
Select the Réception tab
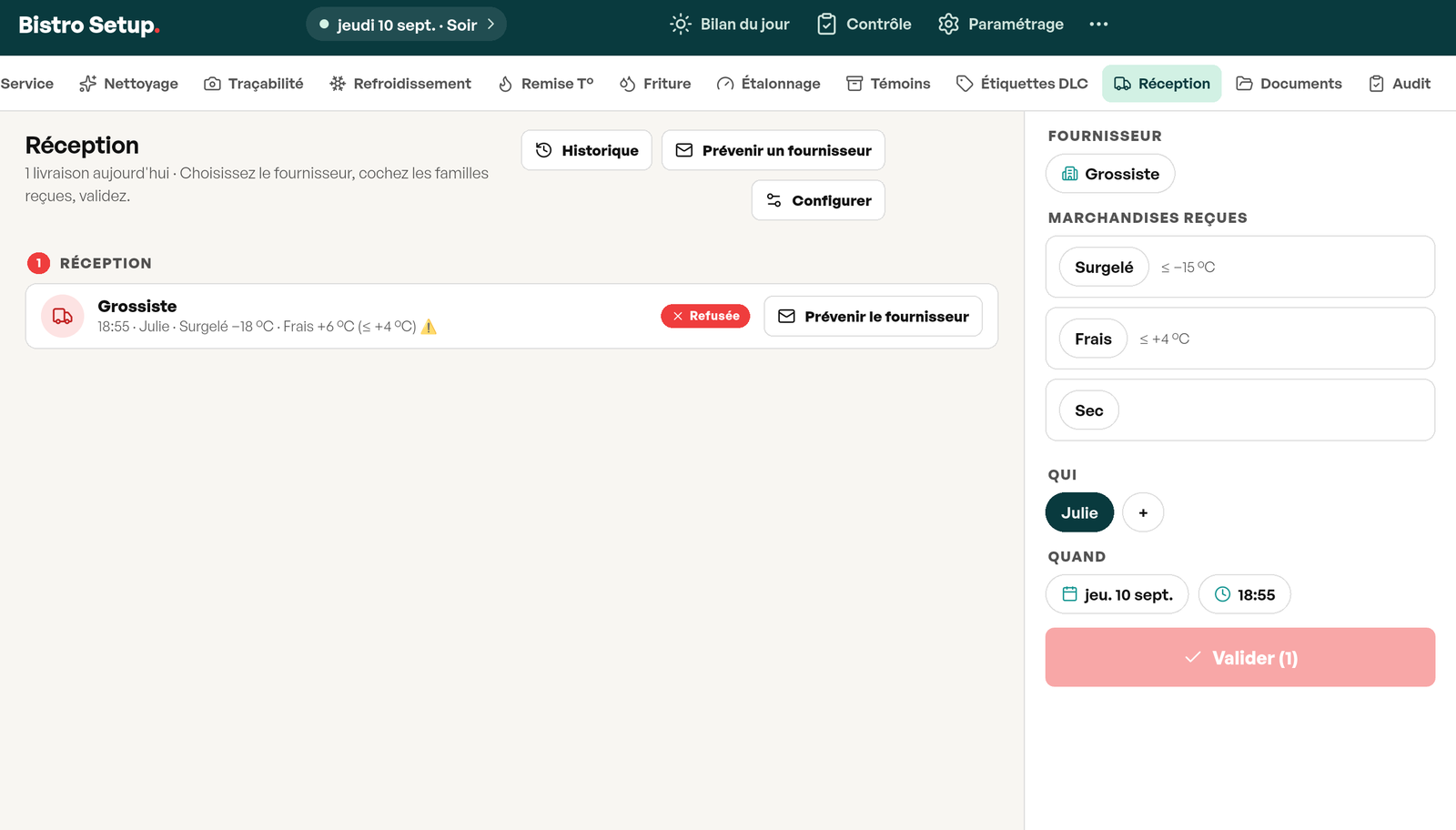point(1162,84)
